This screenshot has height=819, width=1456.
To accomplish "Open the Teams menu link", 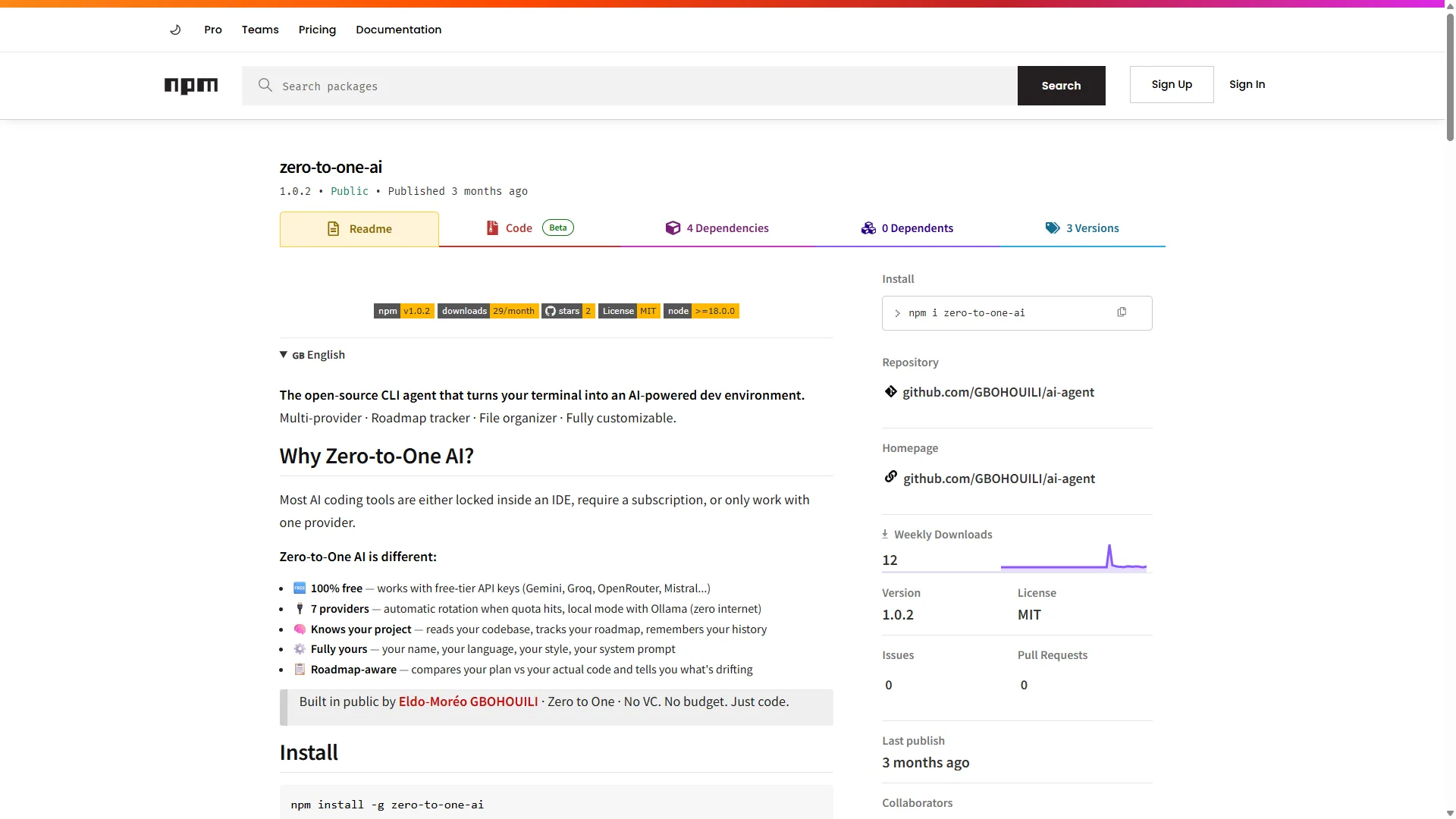I will pos(260,30).
